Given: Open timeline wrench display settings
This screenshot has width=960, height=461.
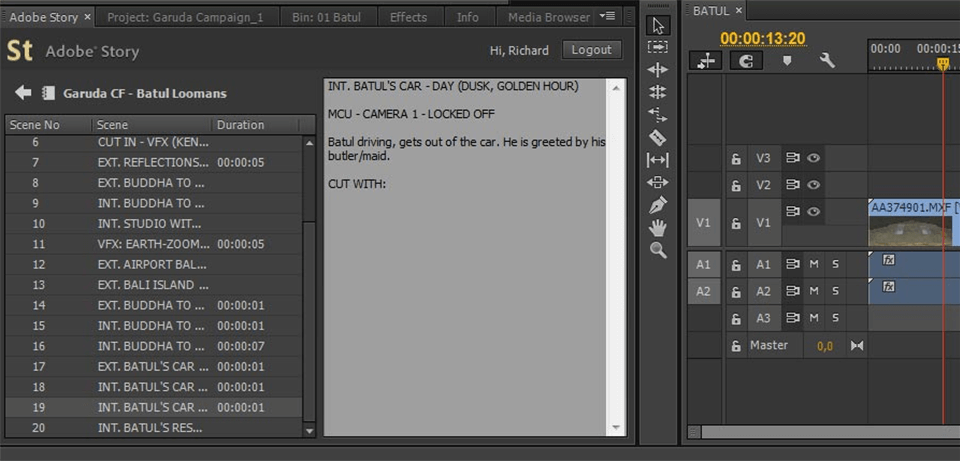Looking at the screenshot, I should coord(827,60).
